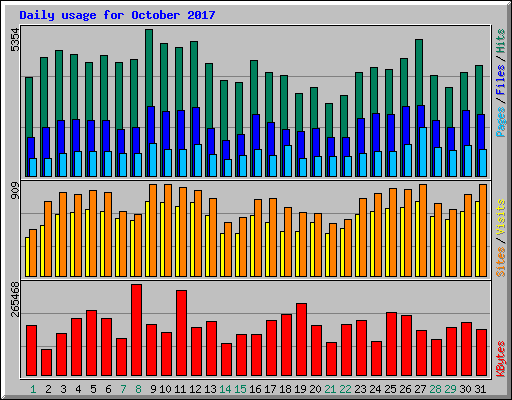Click the blue "Files" legend label
512x400 pixels.
(x=501, y=80)
